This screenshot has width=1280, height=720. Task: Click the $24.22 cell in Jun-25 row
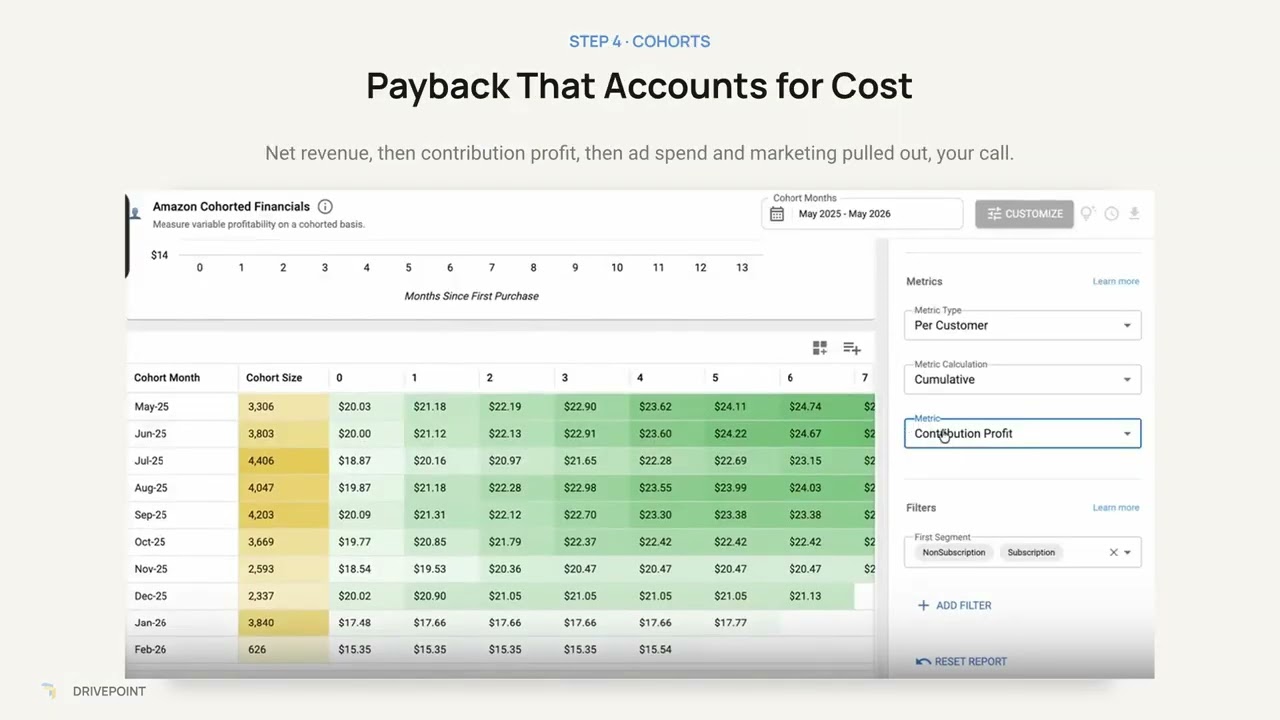point(742,433)
